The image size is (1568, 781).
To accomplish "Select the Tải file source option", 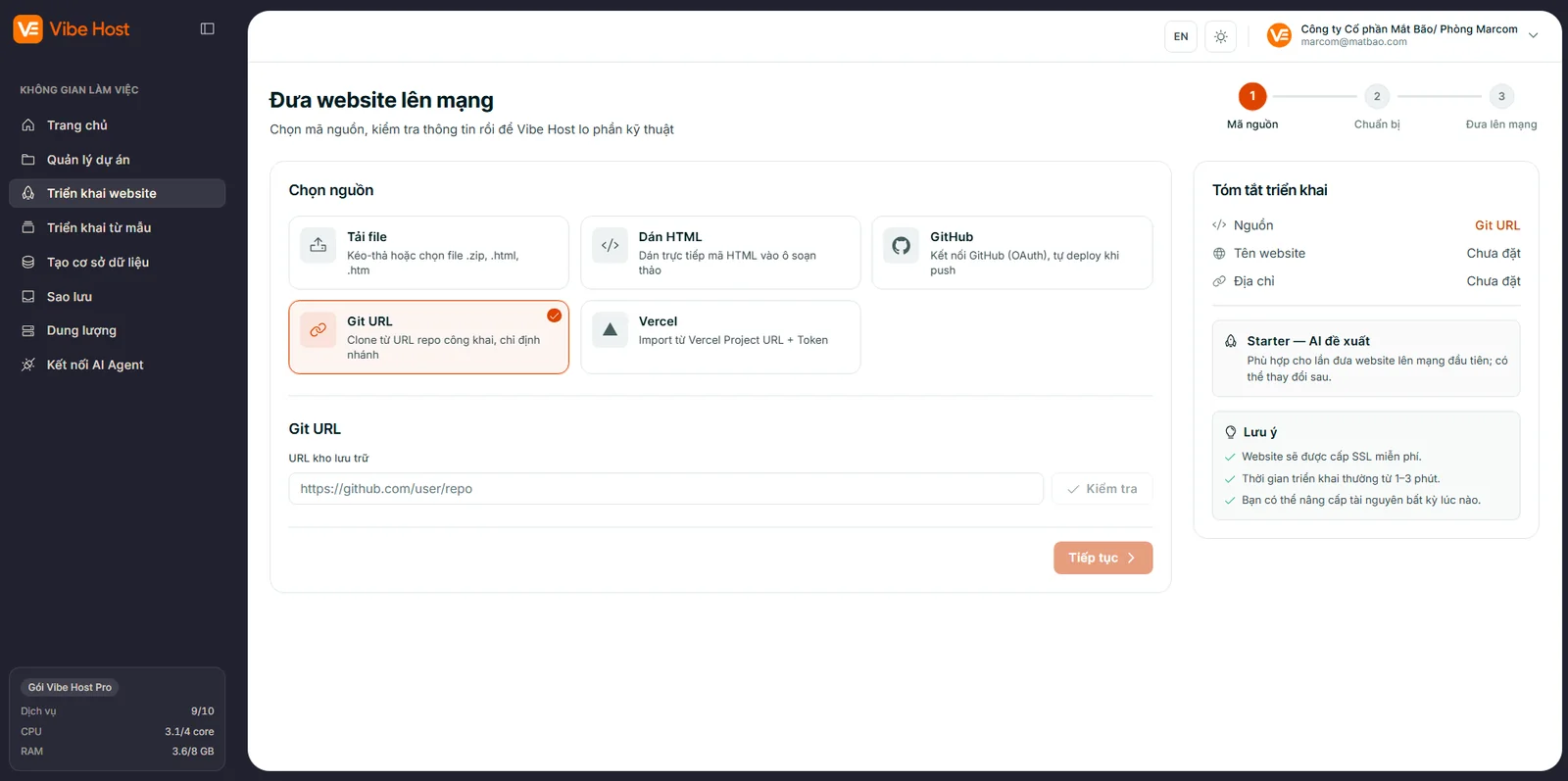I will pyautogui.click(x=428, y=253).
